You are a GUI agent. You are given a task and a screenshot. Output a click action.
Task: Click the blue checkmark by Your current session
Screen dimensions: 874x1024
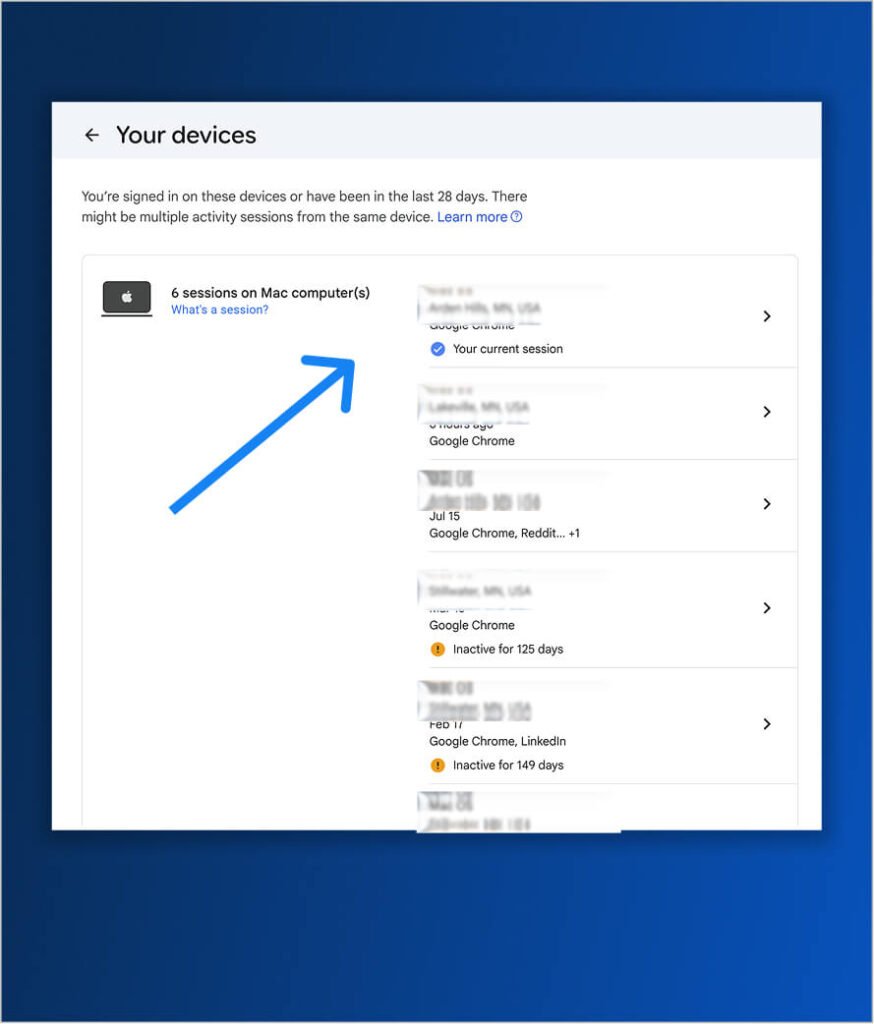coord(438,349)
